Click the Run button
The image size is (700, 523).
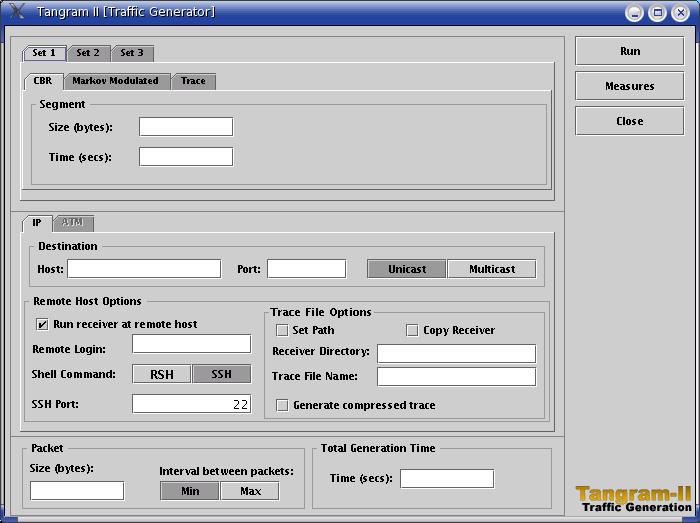629,51
